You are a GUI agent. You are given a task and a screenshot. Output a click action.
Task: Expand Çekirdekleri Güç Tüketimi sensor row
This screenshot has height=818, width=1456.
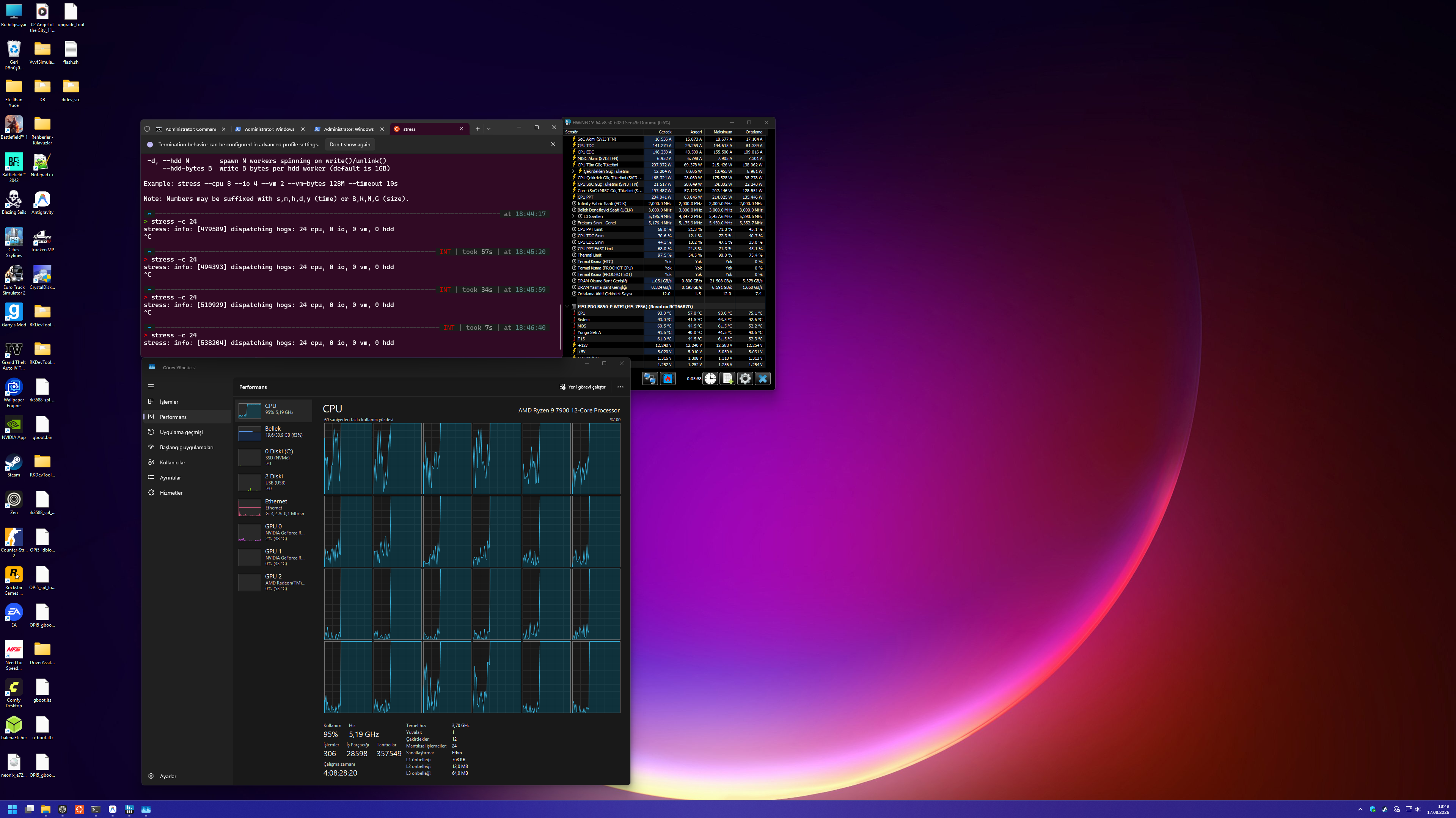pos(573,171)
